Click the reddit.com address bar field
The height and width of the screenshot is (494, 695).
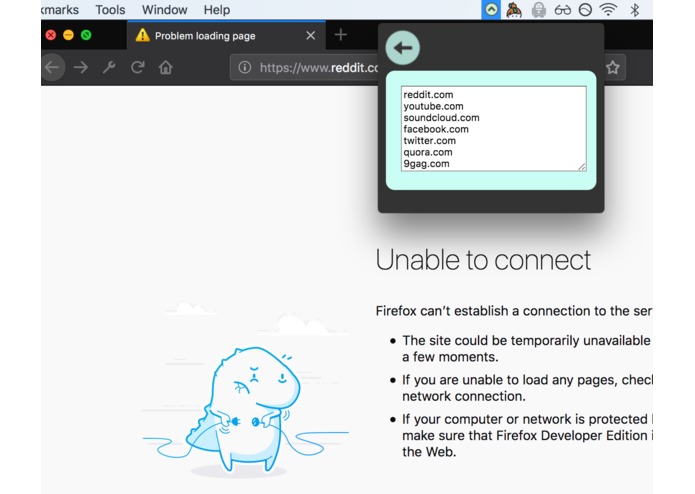click(x=305, y=67)
